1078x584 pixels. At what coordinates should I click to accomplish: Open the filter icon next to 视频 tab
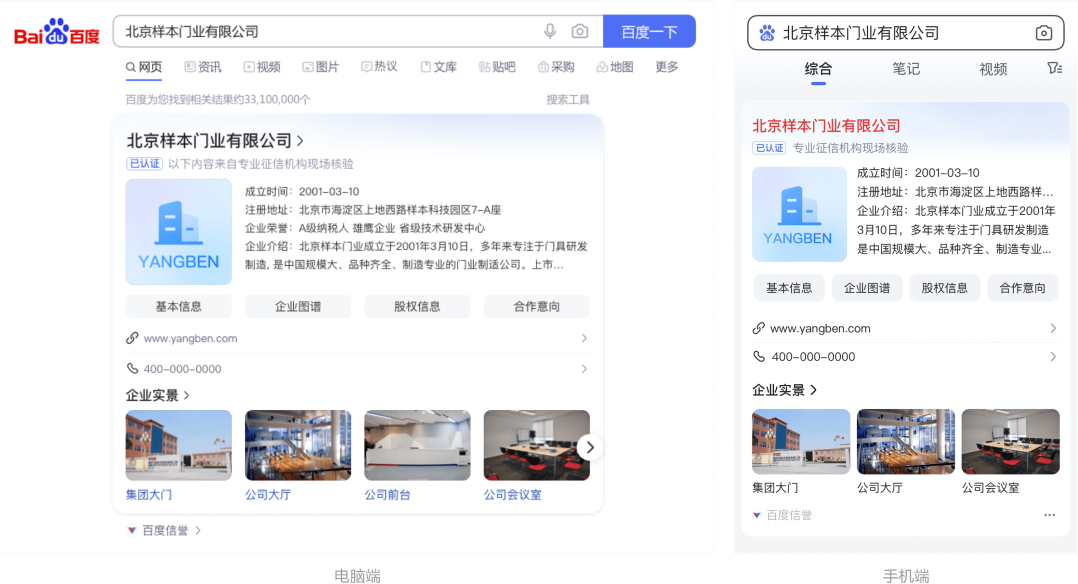pos(1055,68)
